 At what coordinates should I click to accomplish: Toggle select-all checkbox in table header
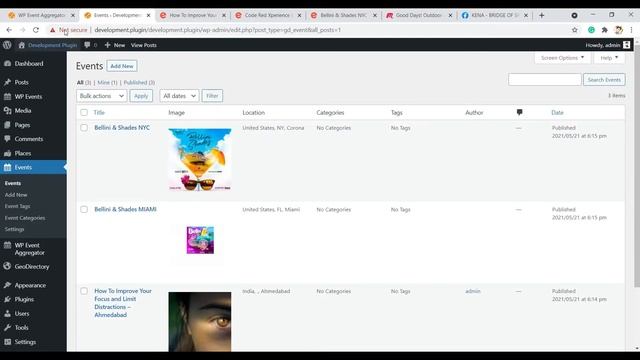coord(84,112)
